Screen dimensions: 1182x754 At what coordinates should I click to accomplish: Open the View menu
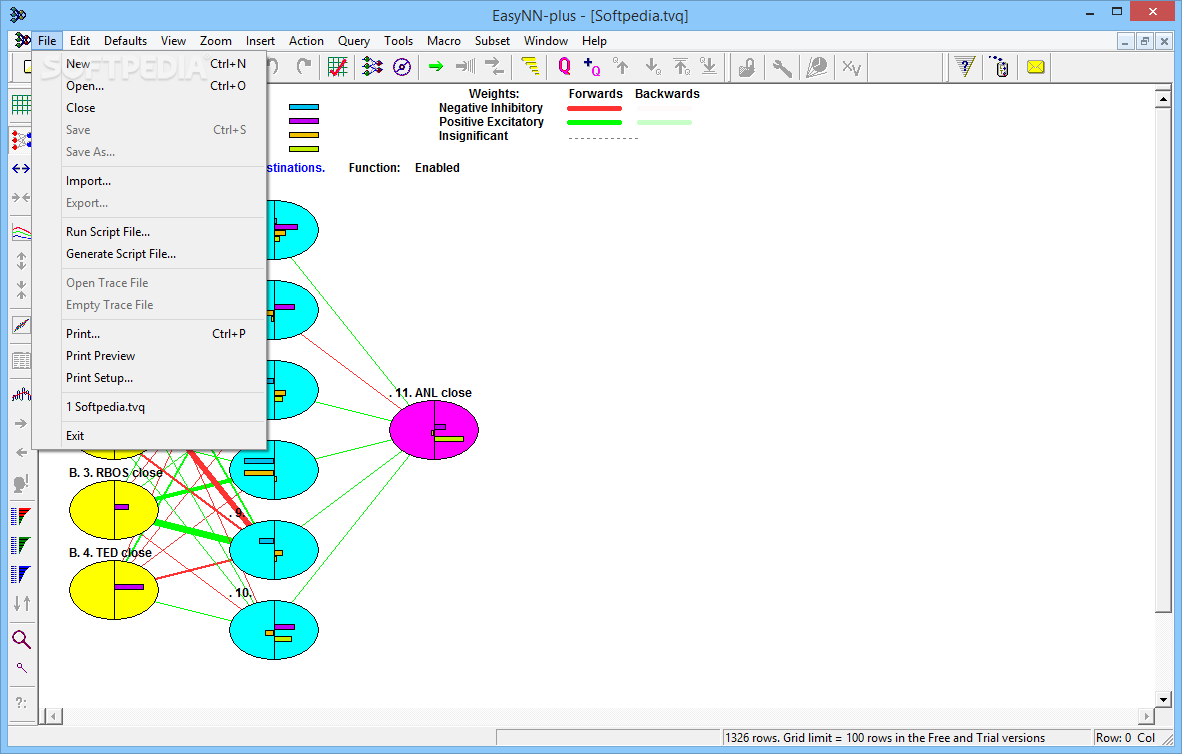[173, 41]
